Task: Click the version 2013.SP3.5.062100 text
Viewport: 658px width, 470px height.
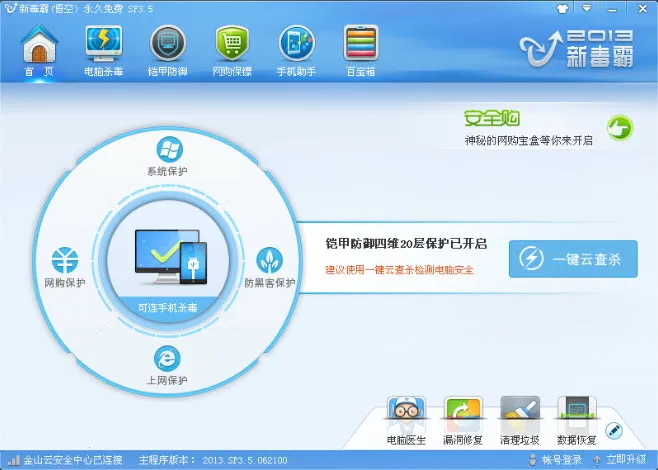Action: tap(245, 460)
